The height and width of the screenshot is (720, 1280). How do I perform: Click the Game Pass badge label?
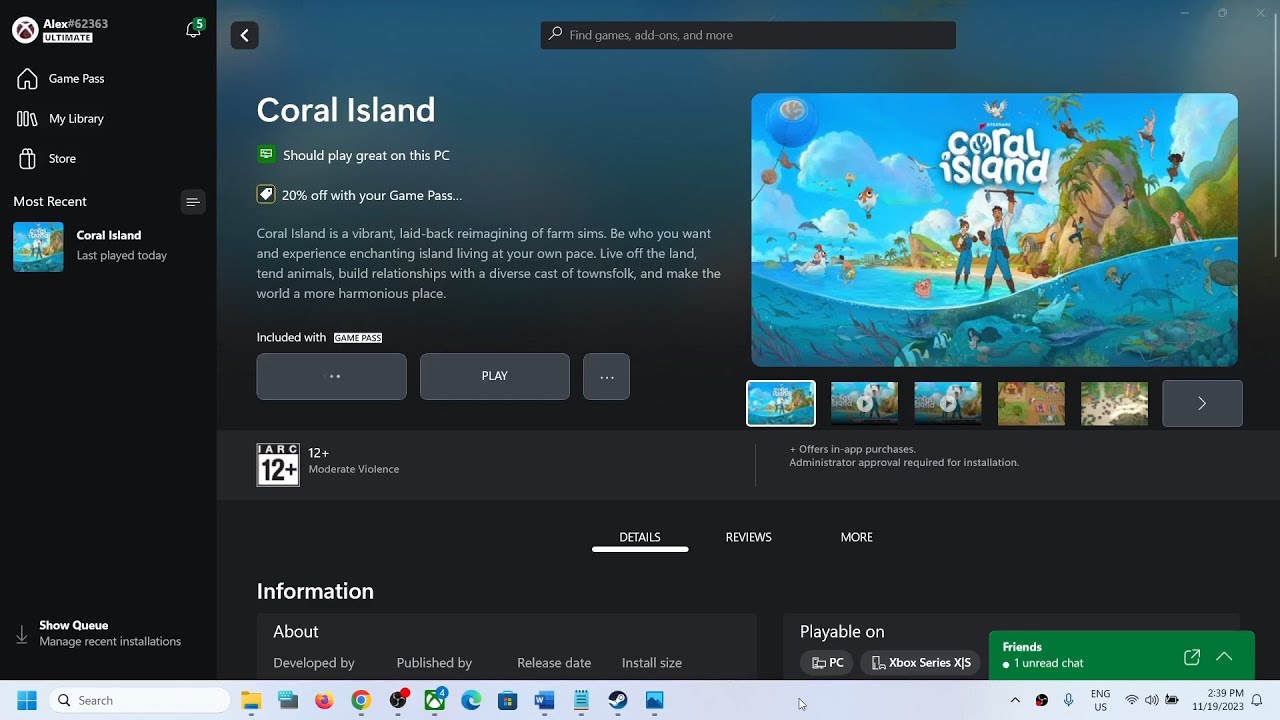(358, 338)
